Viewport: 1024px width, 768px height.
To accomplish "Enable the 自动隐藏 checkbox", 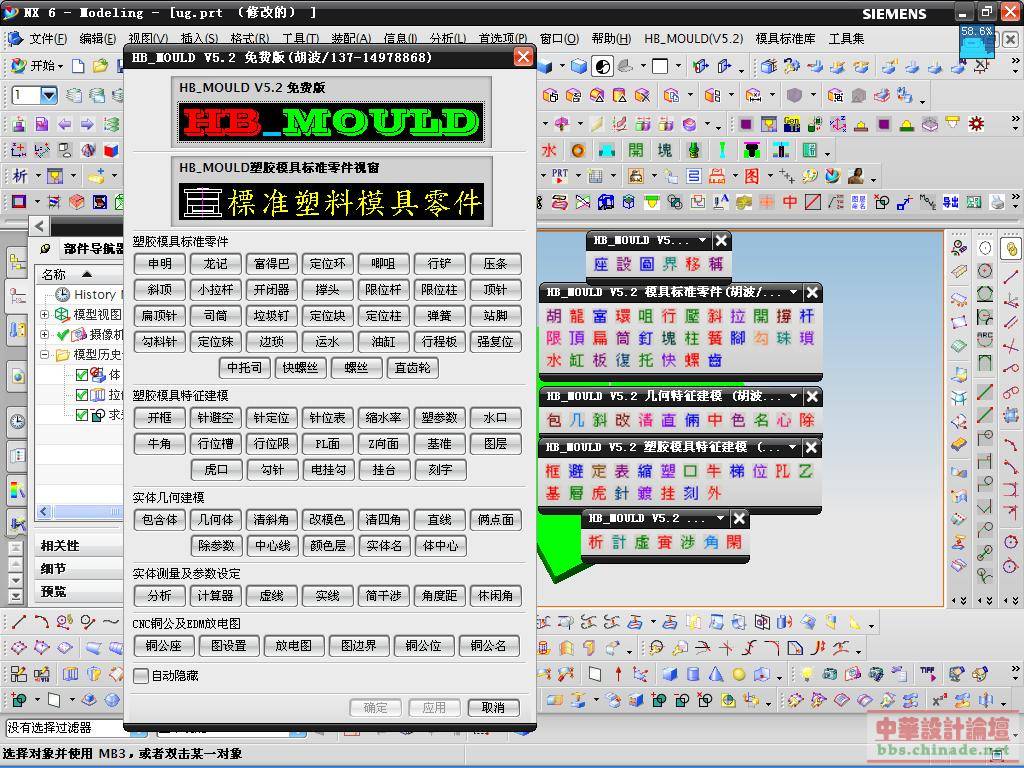I will coord(140,676).
